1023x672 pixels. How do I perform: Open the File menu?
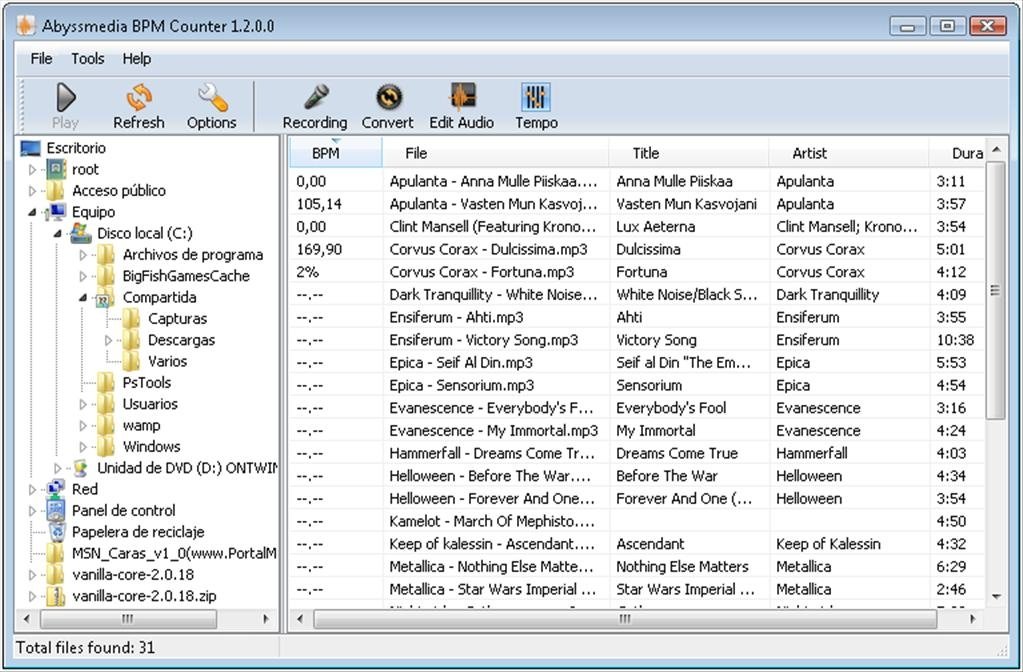41,59
